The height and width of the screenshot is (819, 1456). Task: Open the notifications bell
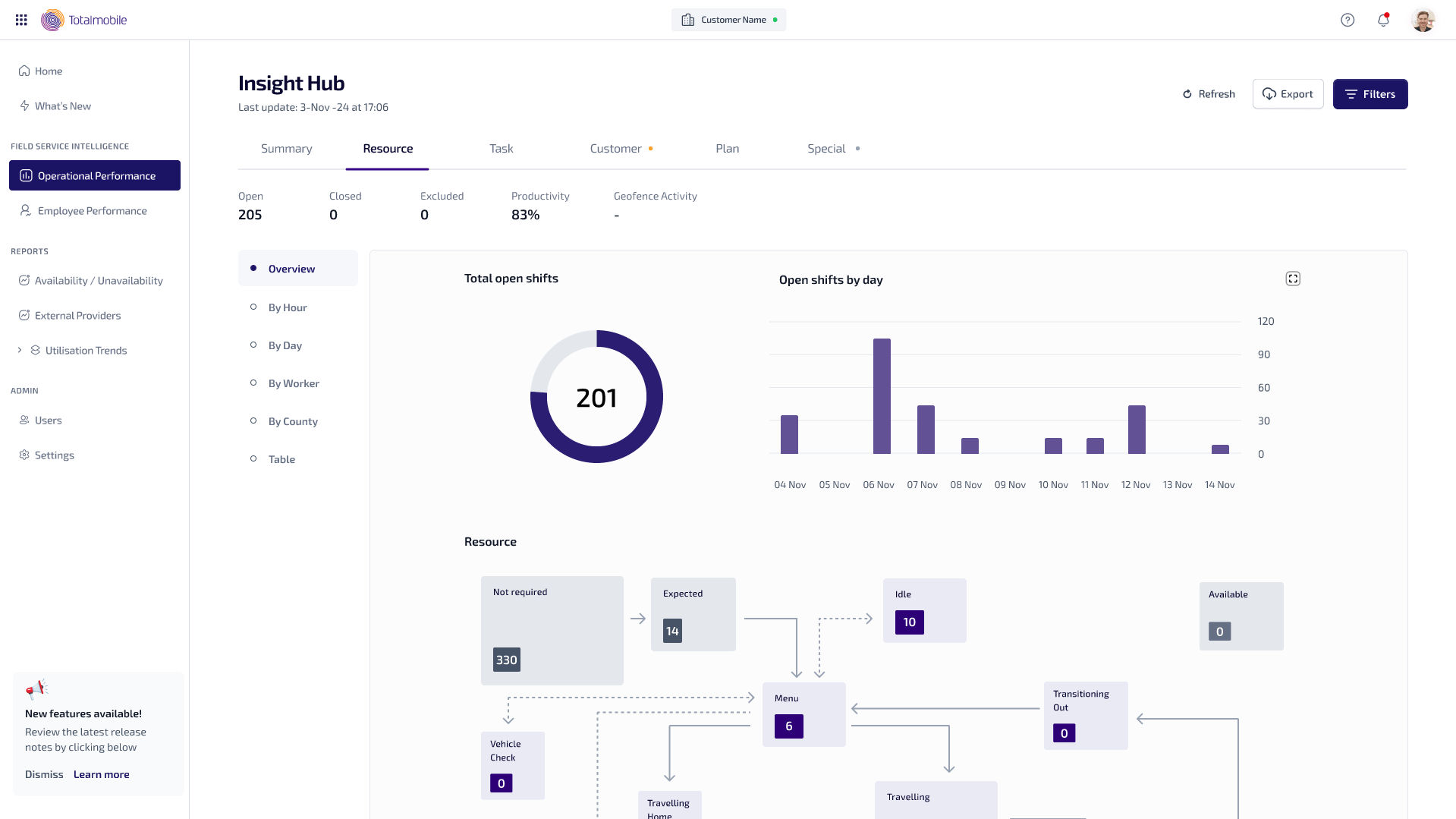click(x=1383, y=20)
